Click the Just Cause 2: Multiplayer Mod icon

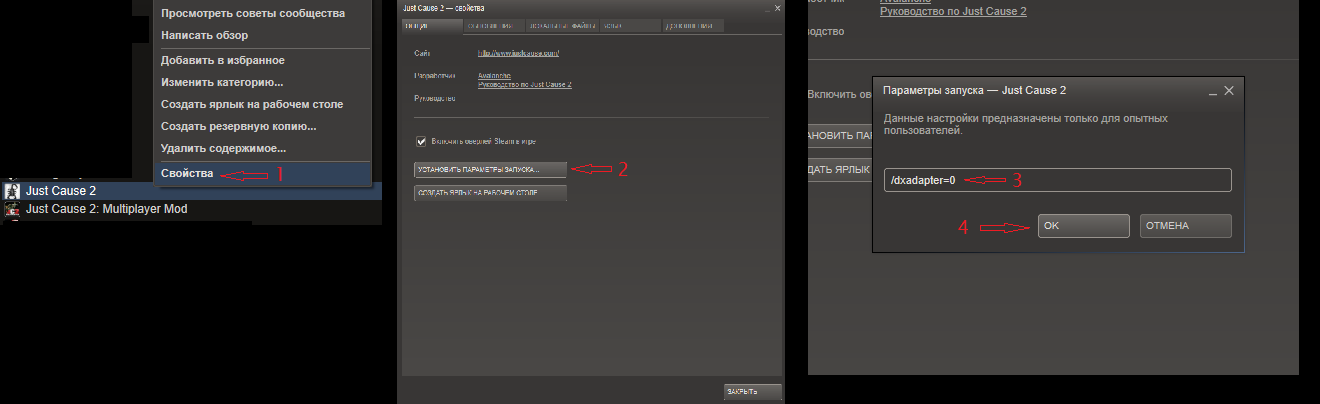13,209
